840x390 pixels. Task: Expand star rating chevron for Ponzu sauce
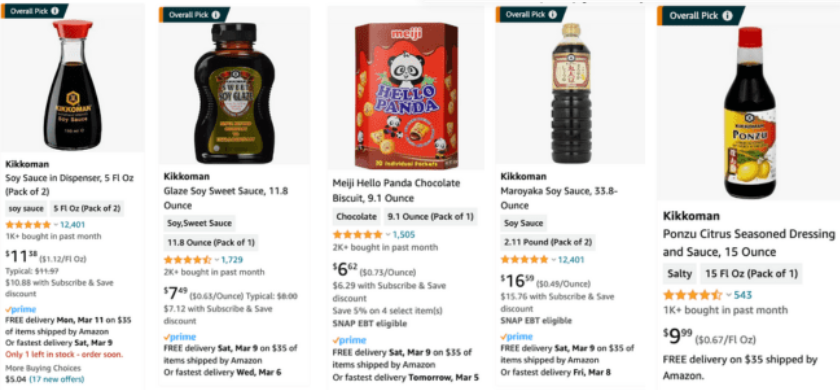pos(729,295)
